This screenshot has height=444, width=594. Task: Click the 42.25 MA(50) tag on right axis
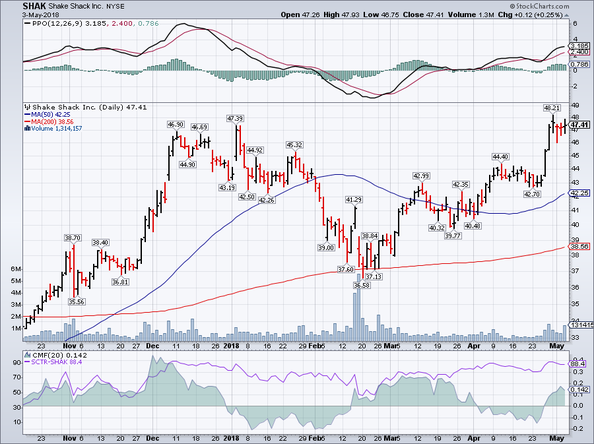click(x=580, y=193)
